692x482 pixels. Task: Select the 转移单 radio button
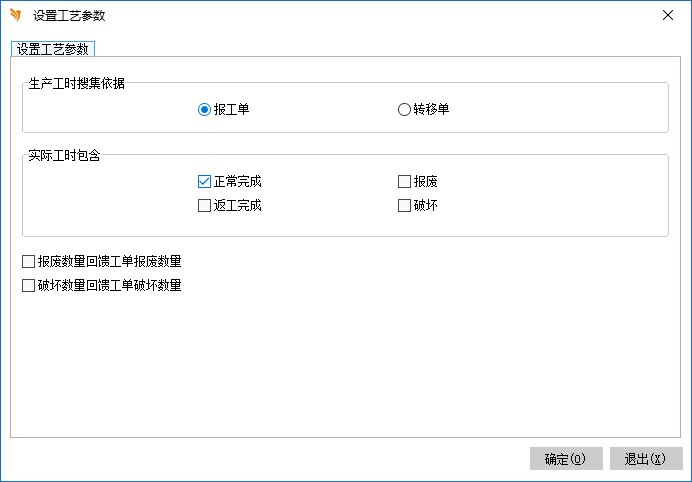tap(404, 110)
